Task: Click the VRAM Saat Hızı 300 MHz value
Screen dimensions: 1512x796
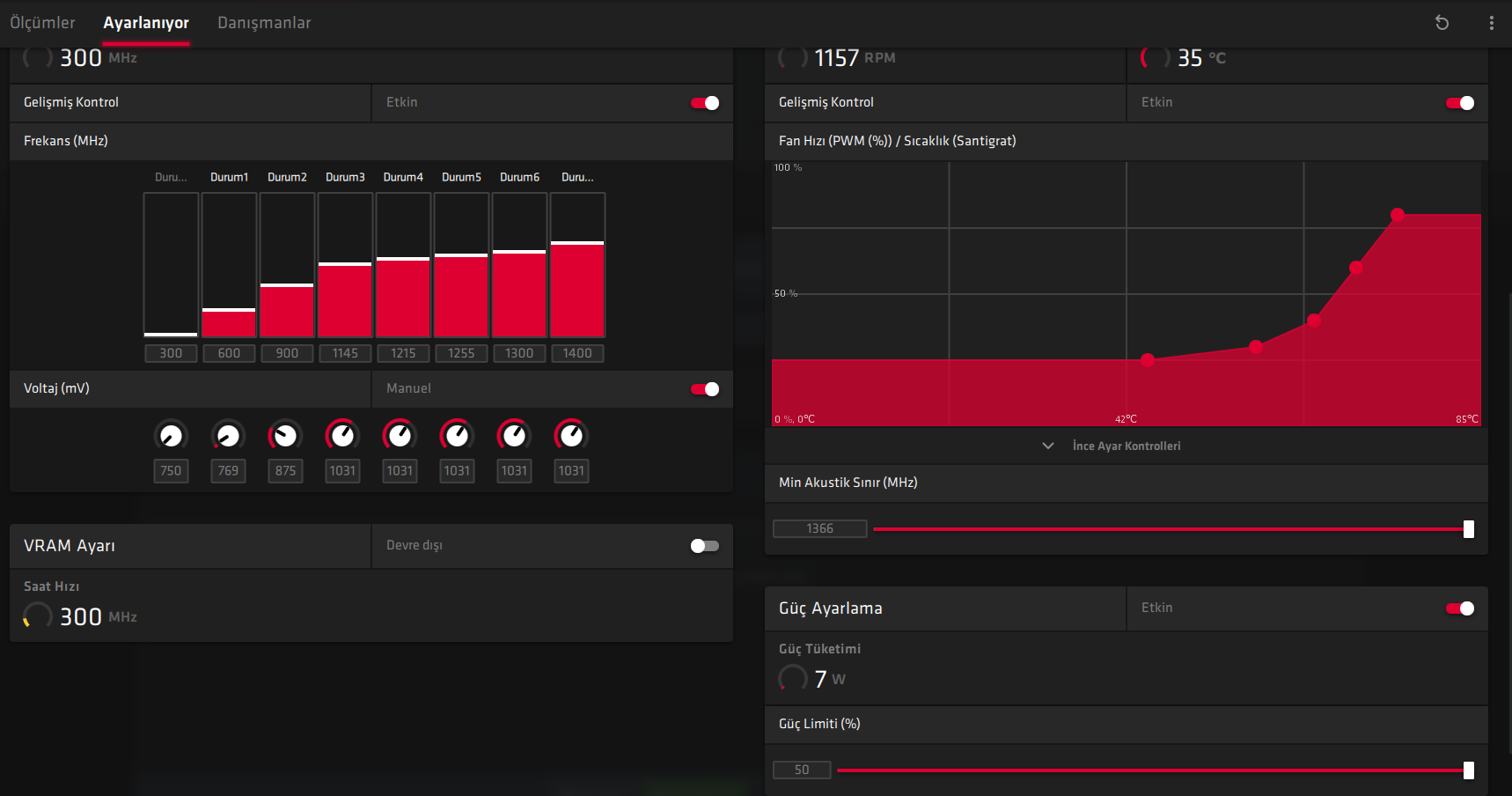Action: pos(98,616)
